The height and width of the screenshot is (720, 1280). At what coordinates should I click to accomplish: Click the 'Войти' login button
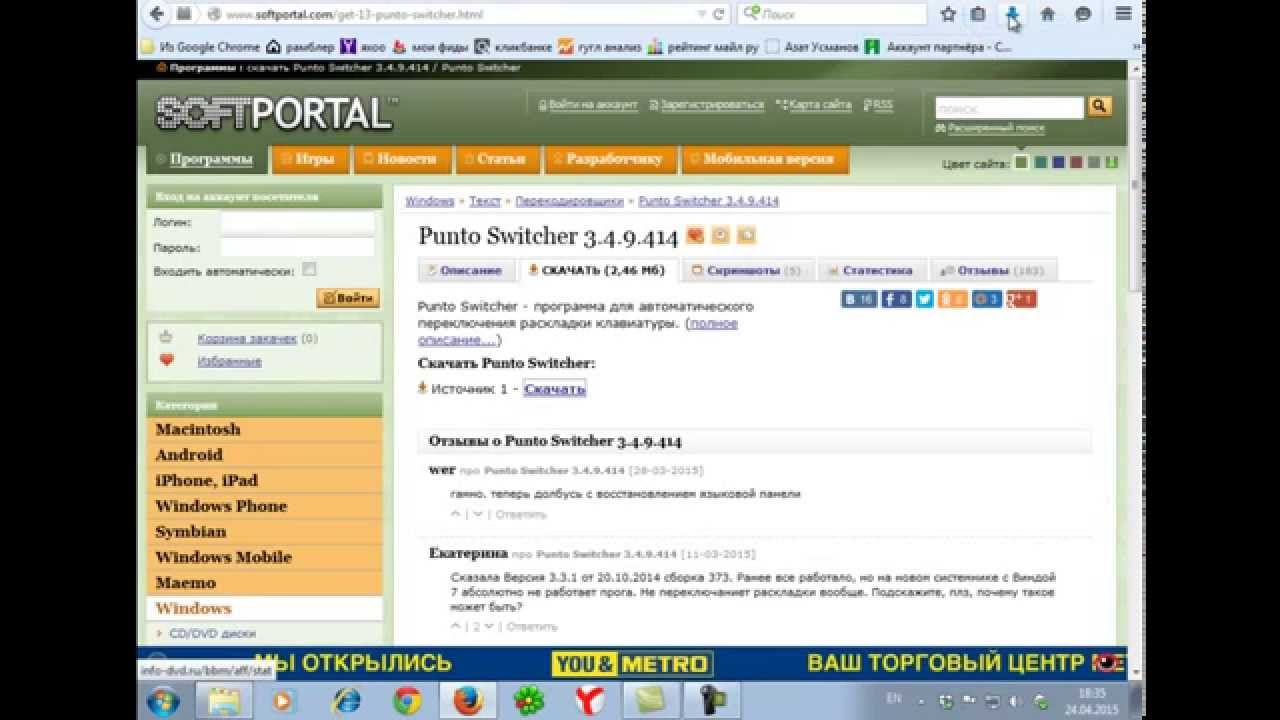pos(348,298)
